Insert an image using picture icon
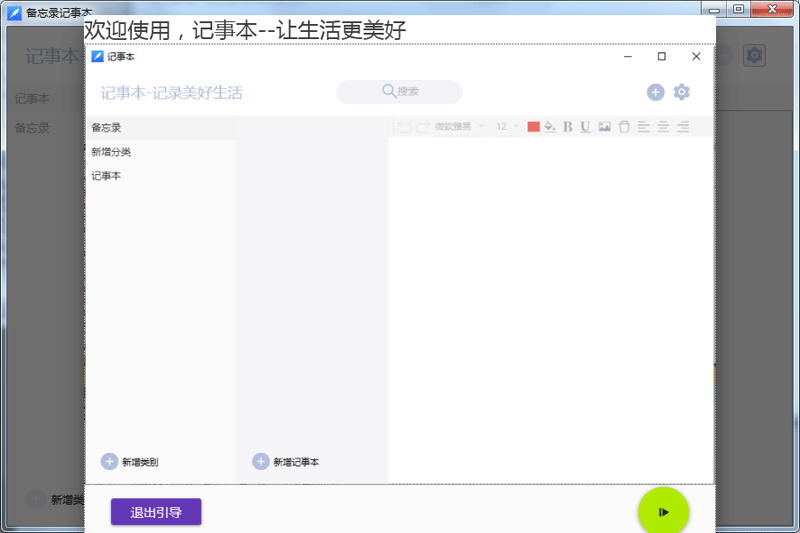This screenshot has width=800, height=533. tap(605, 126)
